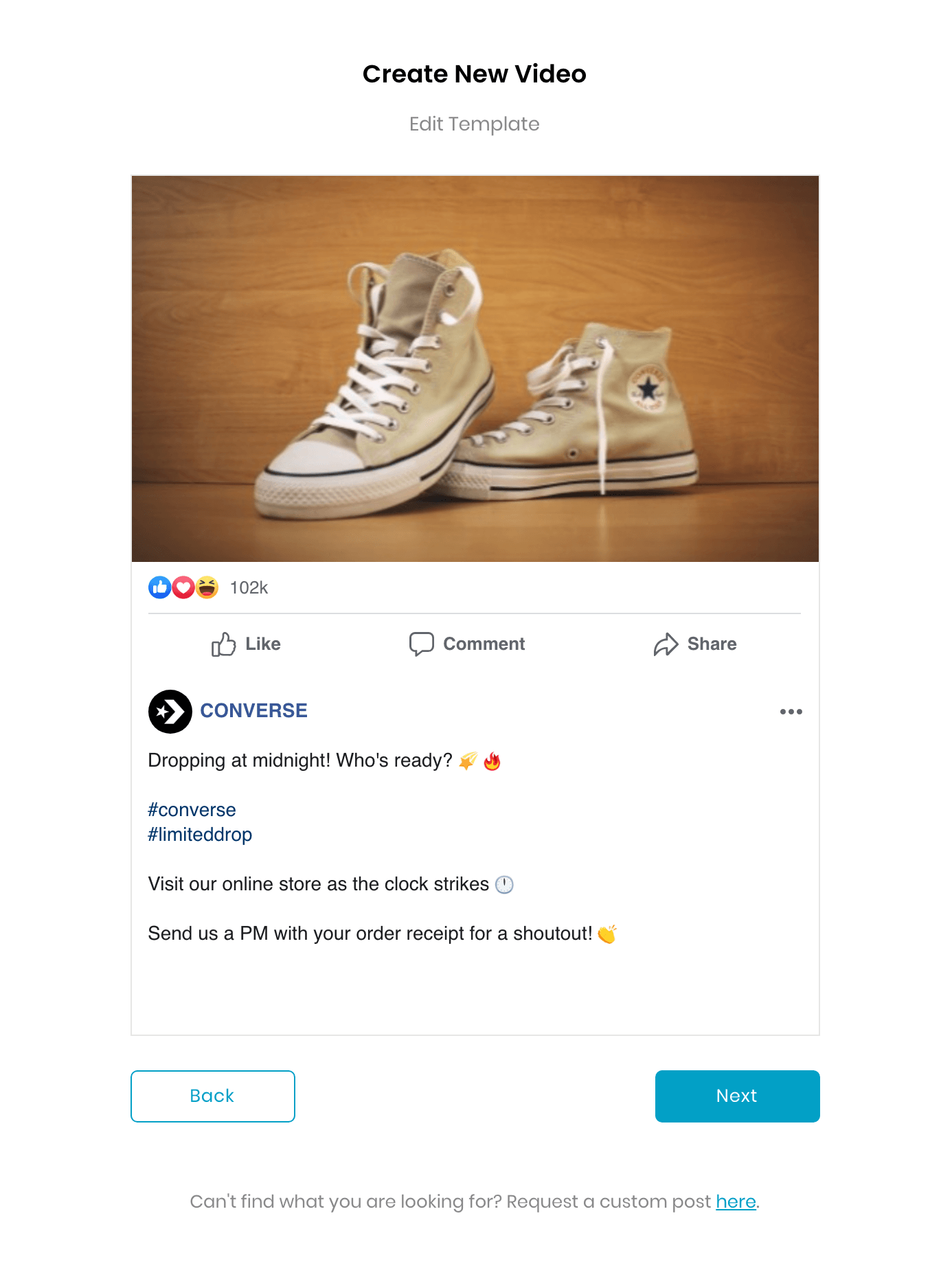Open the #converse hashtag

point(192,810)
